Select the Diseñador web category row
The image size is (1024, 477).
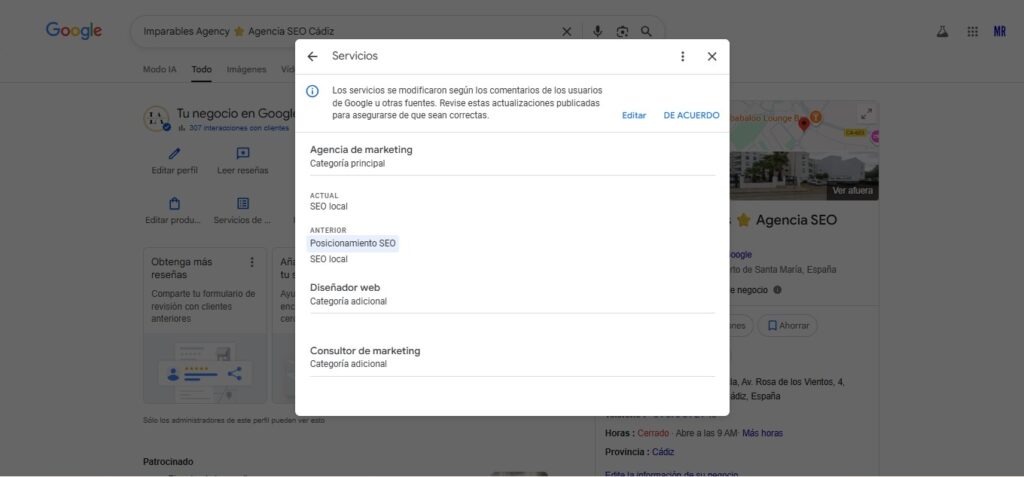coord(512,294)
